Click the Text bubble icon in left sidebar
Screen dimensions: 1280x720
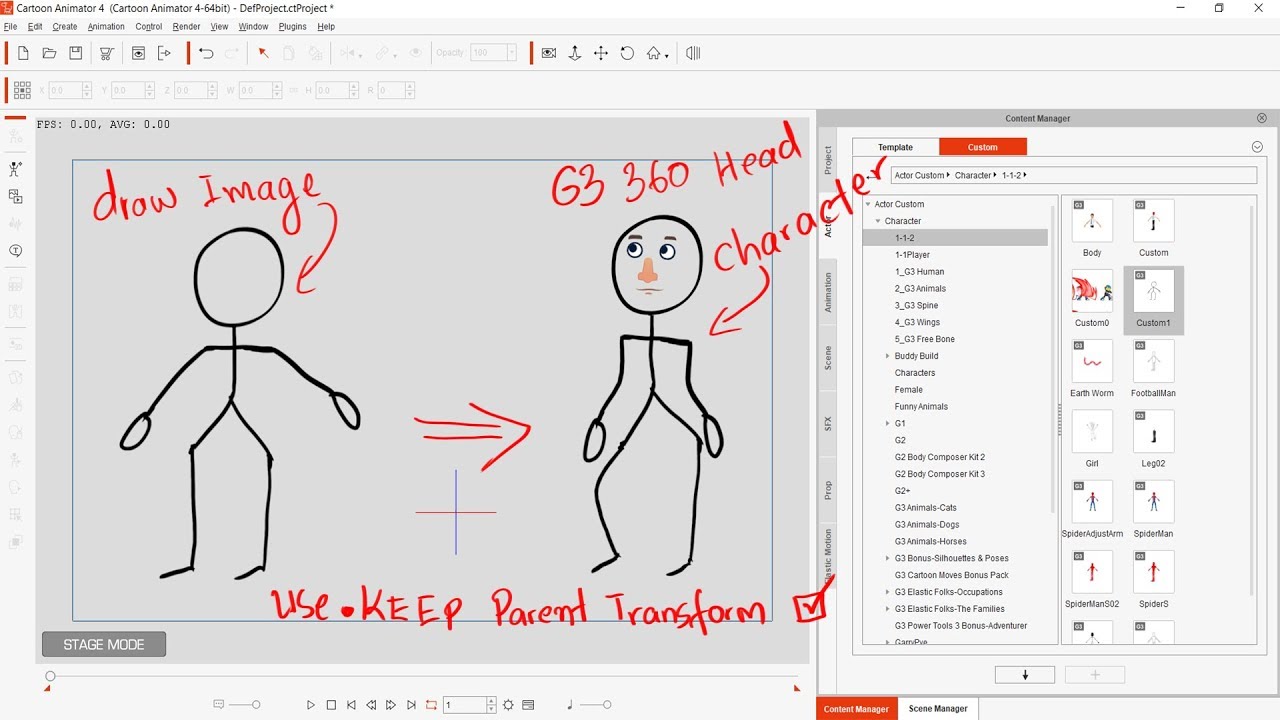click(15, 251)
